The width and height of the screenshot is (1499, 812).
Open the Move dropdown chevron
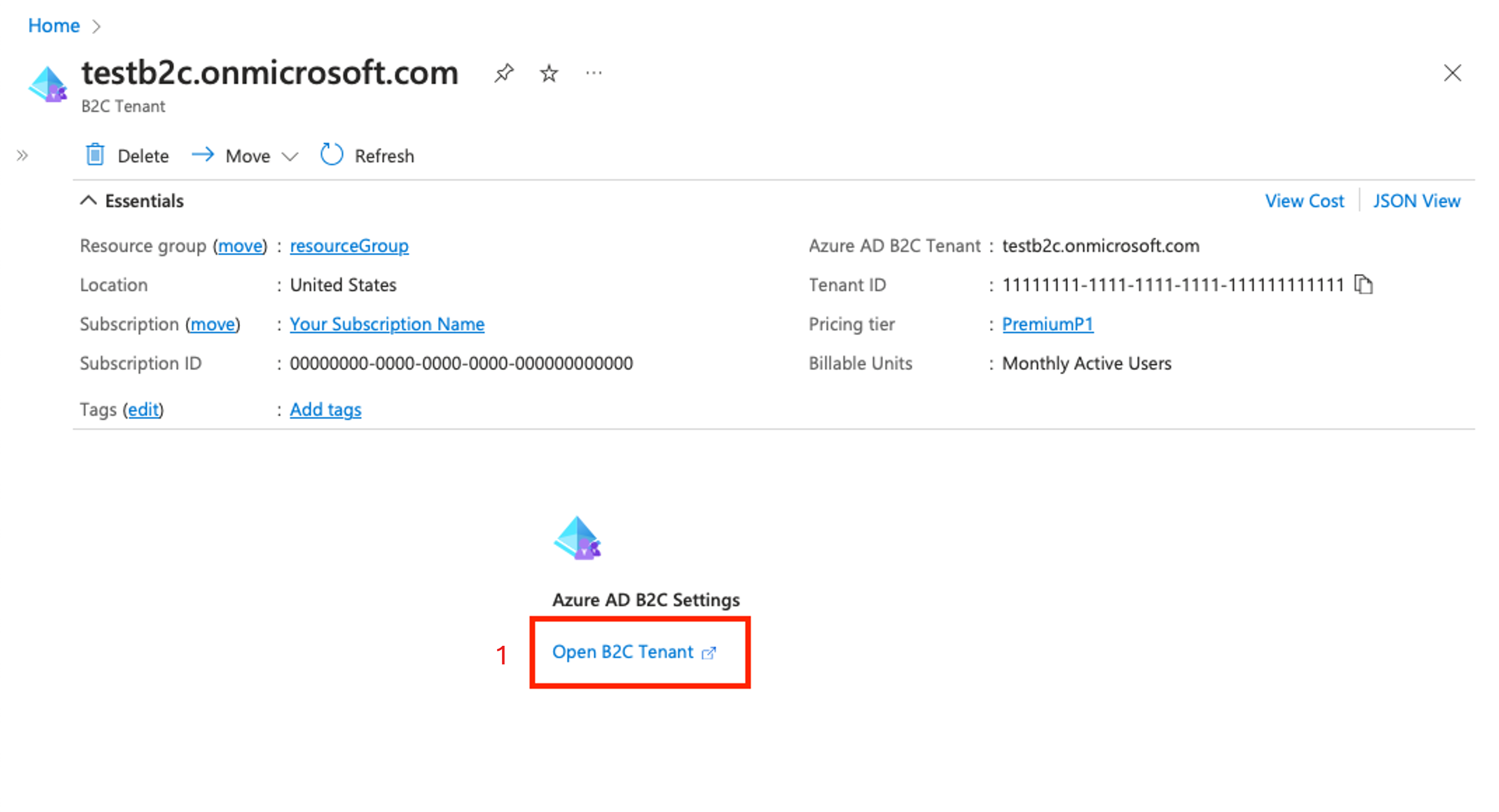point(290,157)
